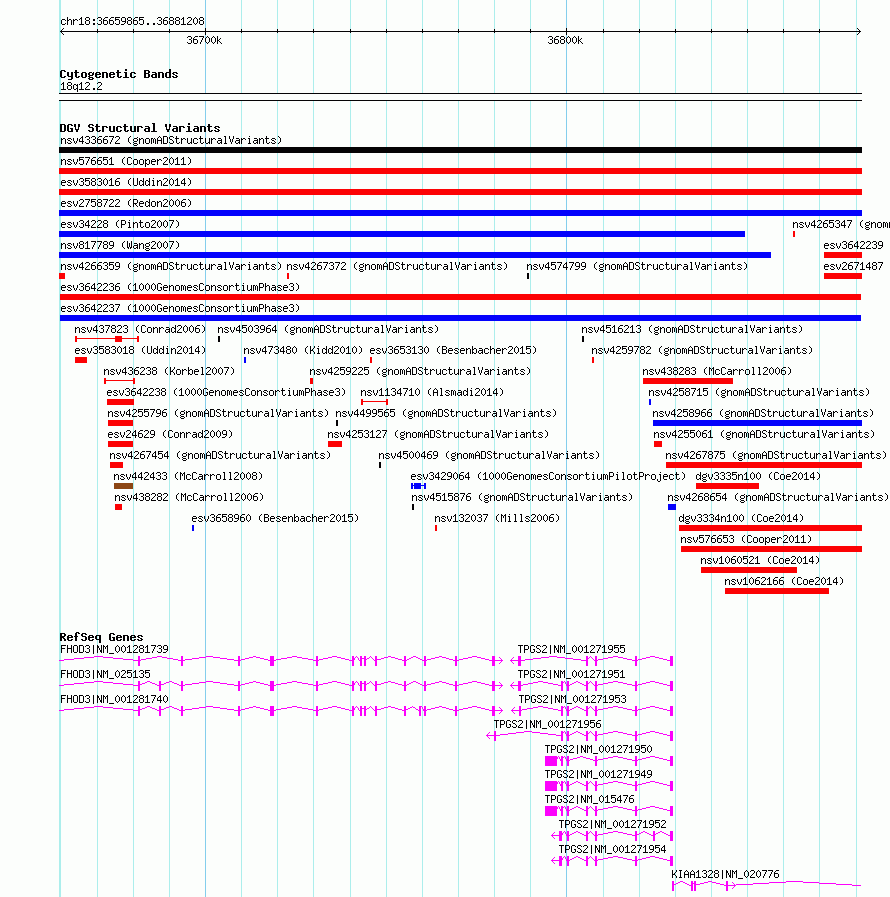Click the DGV Structural Variants track title
This screenshot has width=890, height=897.
[140, 128]
